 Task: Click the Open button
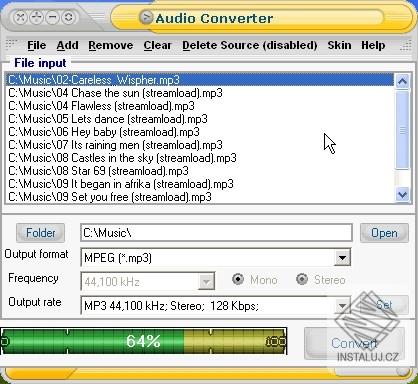click(384, 233)
